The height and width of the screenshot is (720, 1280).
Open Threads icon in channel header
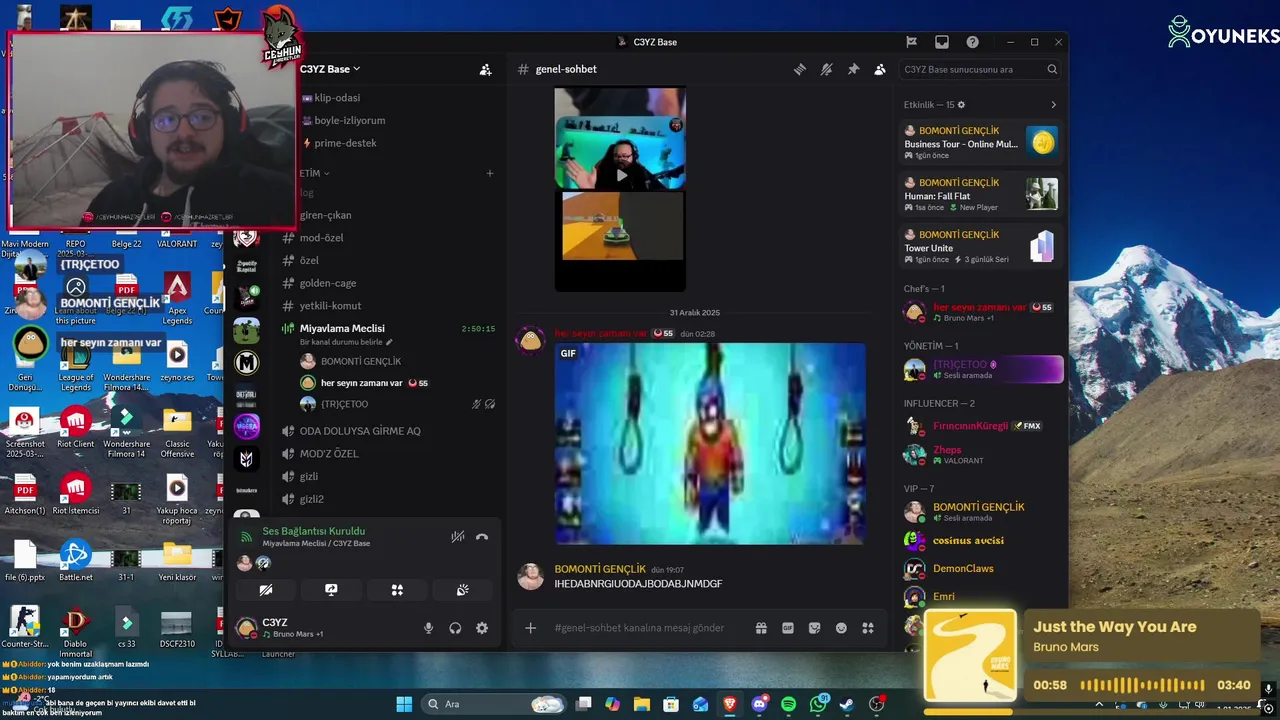coord(800,69)
